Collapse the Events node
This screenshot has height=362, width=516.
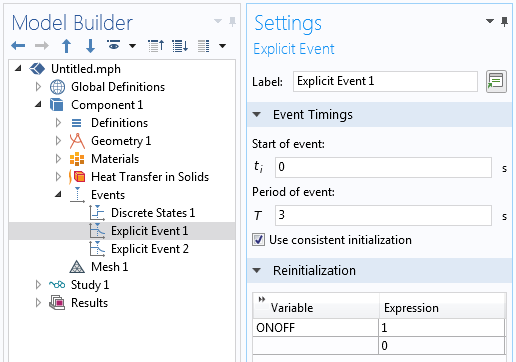(58, 194)
